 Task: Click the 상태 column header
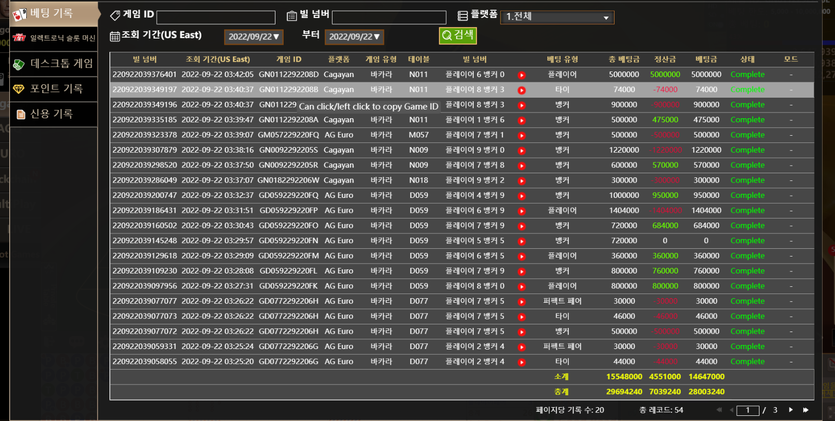[x=747, y=59]
